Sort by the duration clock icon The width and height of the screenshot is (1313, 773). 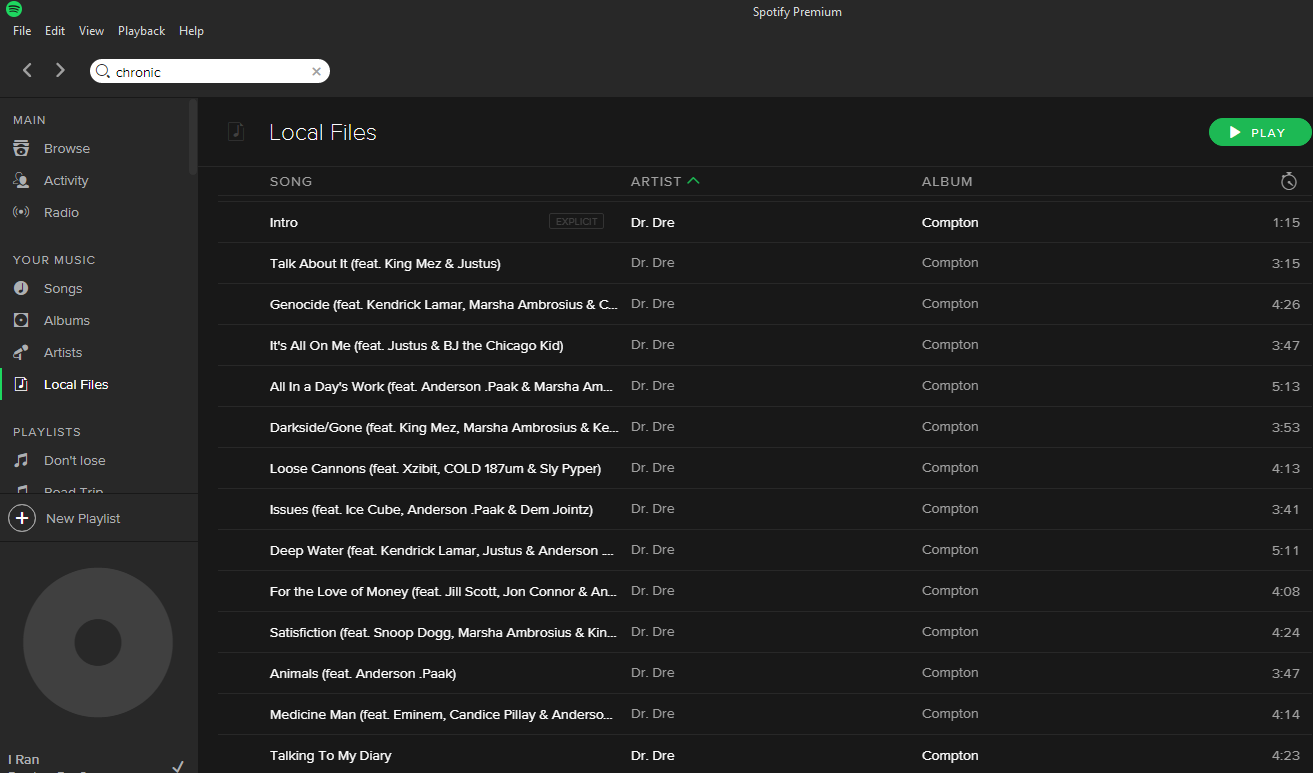pos(1289,181)
